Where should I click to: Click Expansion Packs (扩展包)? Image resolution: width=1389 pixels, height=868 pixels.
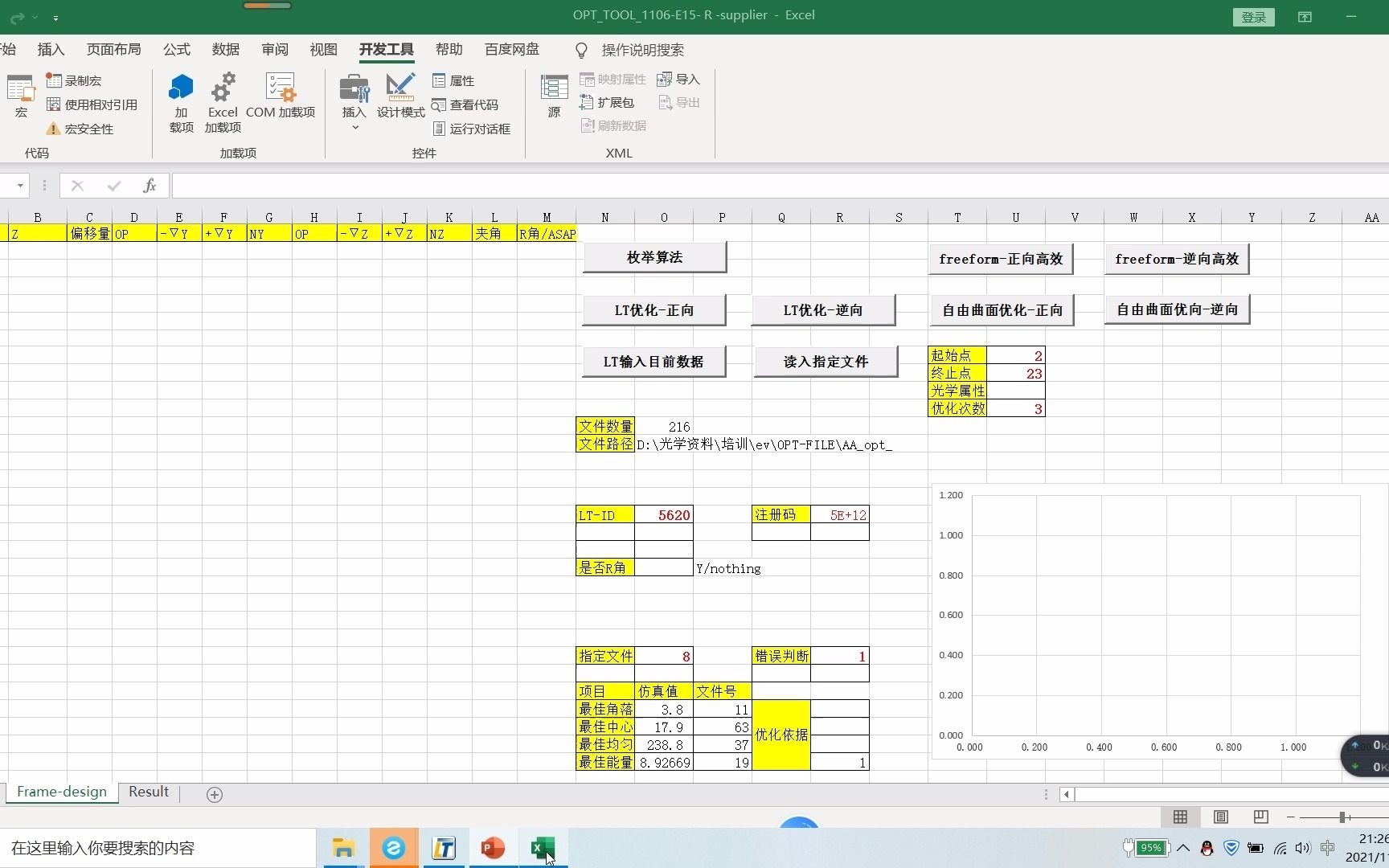[607, 103]
